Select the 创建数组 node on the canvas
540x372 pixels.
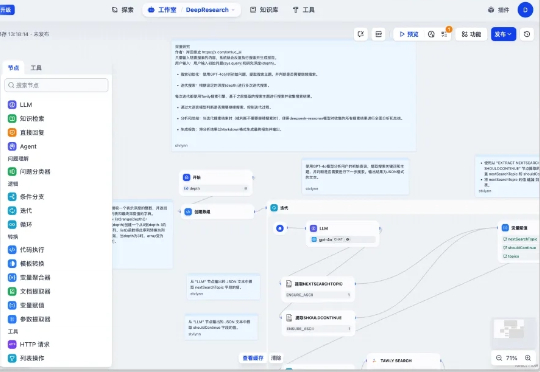(x=217, y=211)
